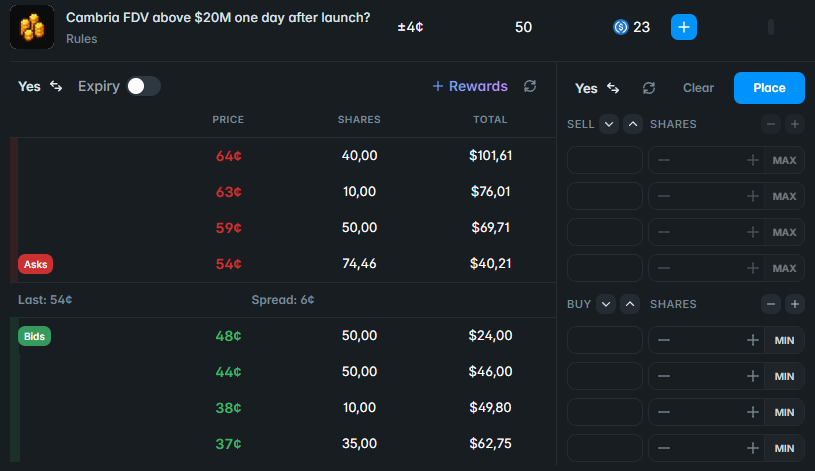815x471 pixels.
Task: Click minus button in BUY SHARES header
Action: coord(771,304)
